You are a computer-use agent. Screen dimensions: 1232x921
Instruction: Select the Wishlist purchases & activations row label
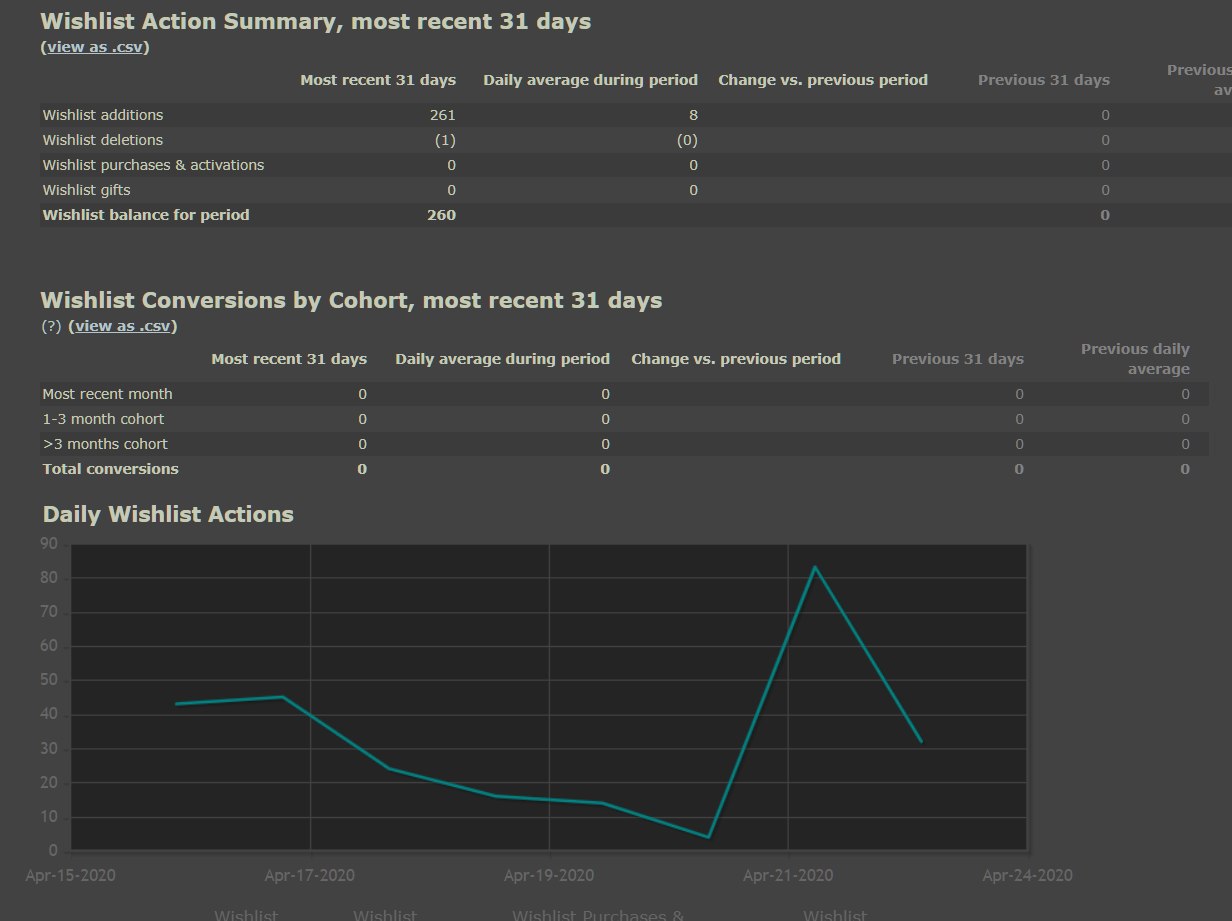click(x=153, y=165)
